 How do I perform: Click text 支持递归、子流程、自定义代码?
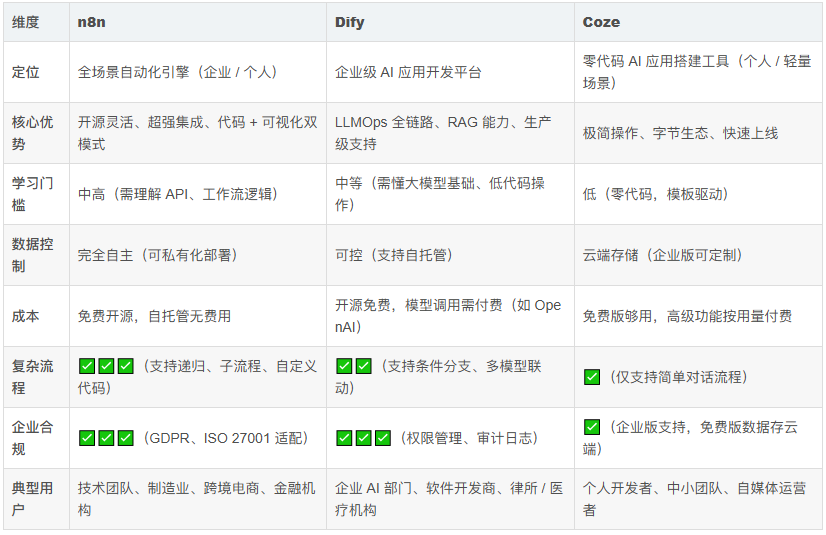tap(198, 377)
